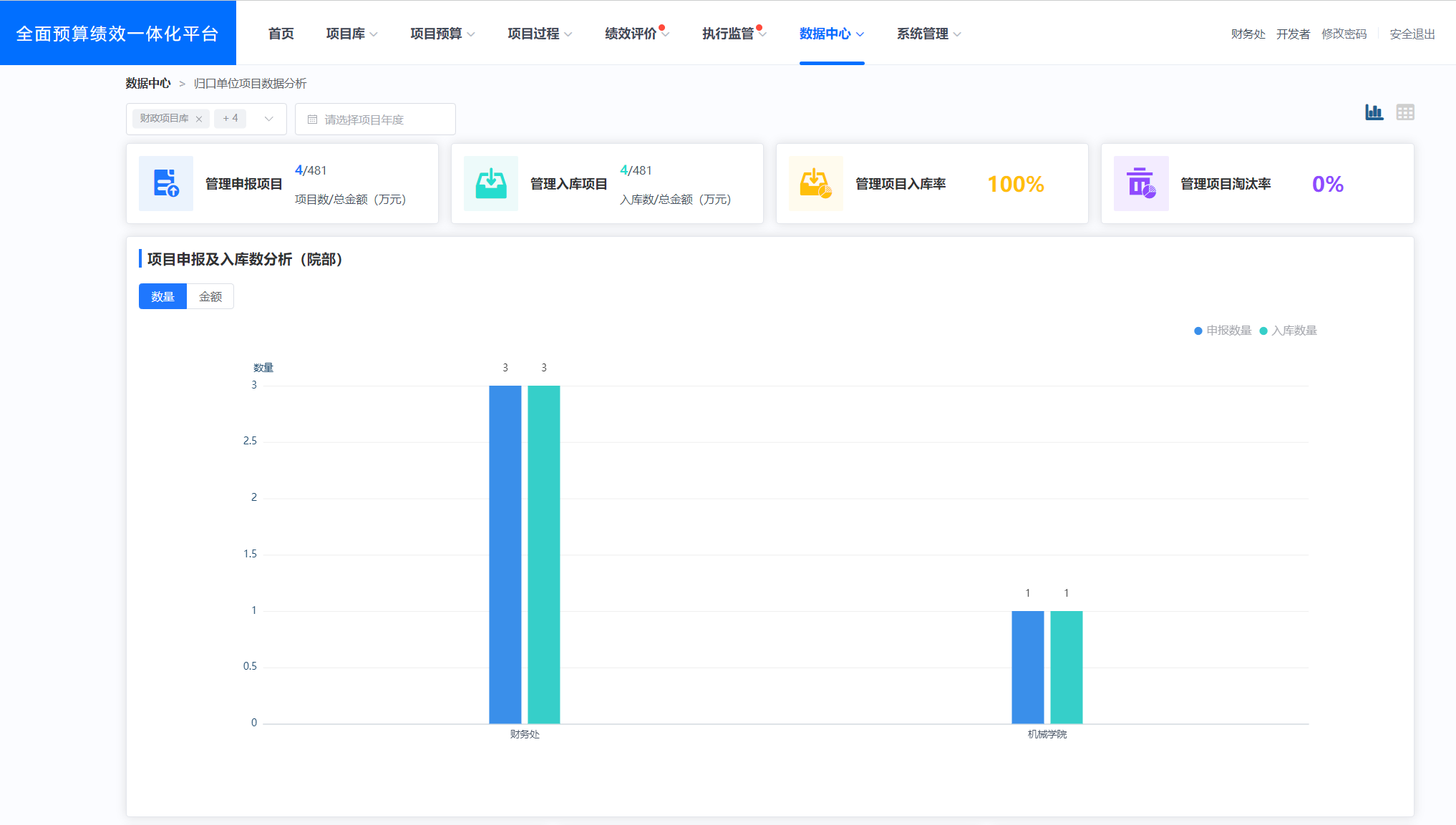1456x825 pixels.
Task: Click the 管理入库项目 inbox icon
Action: coord(491,183)
